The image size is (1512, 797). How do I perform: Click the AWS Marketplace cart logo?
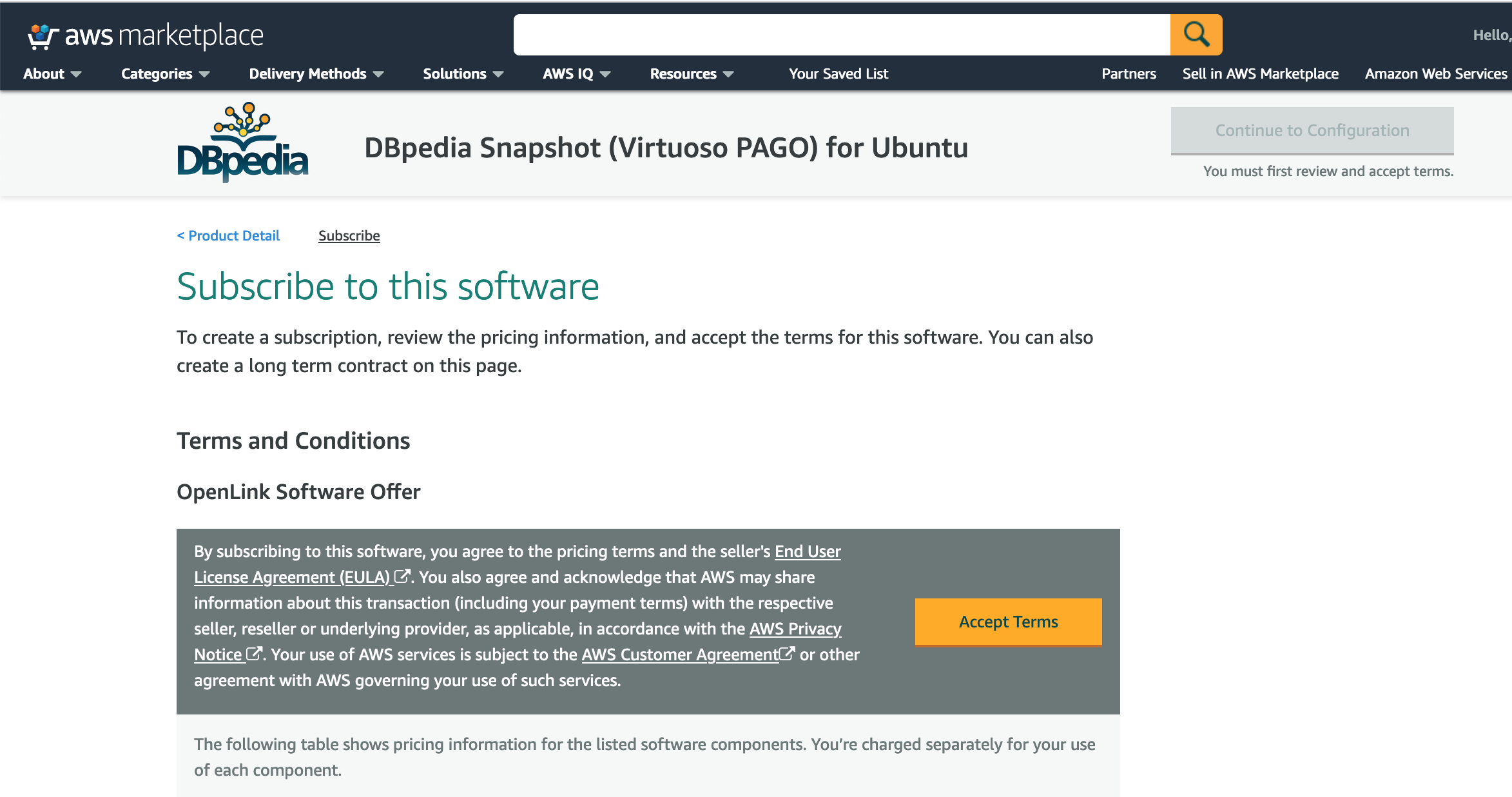pos(43,36)
